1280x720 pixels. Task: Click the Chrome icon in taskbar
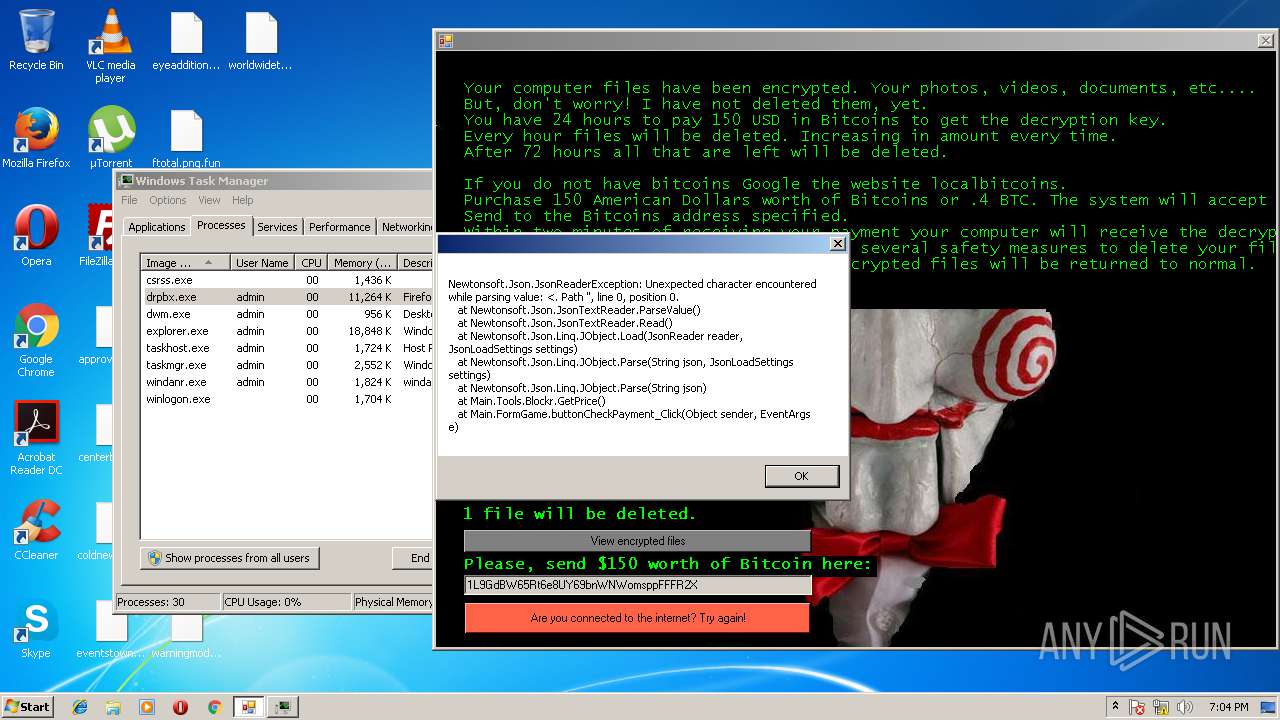214,707
